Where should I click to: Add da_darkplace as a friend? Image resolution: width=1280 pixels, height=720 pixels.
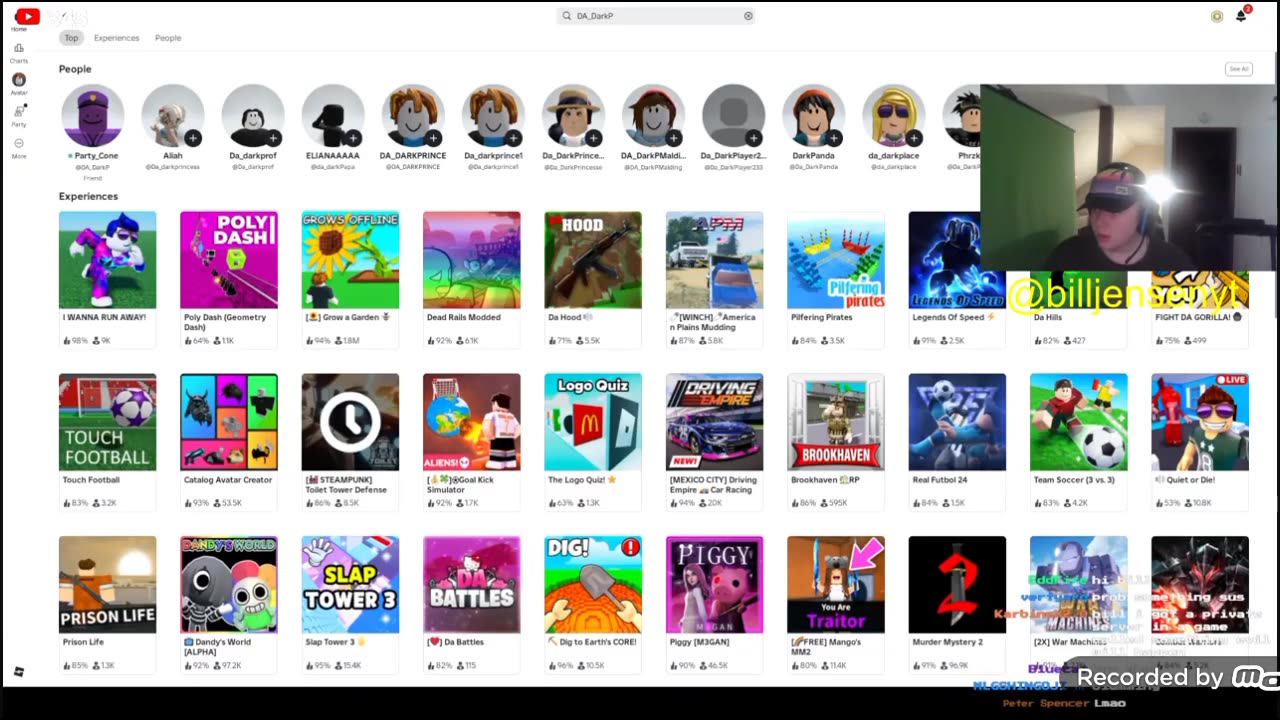coord(913,138)
